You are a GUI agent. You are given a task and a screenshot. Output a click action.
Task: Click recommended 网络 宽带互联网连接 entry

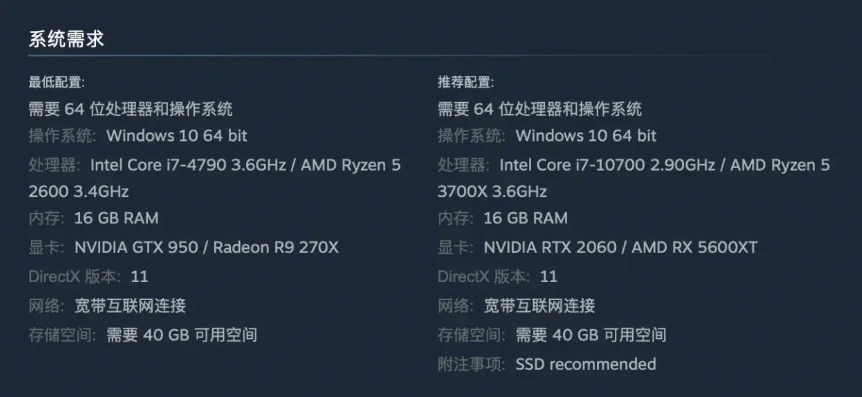(516, 306)
